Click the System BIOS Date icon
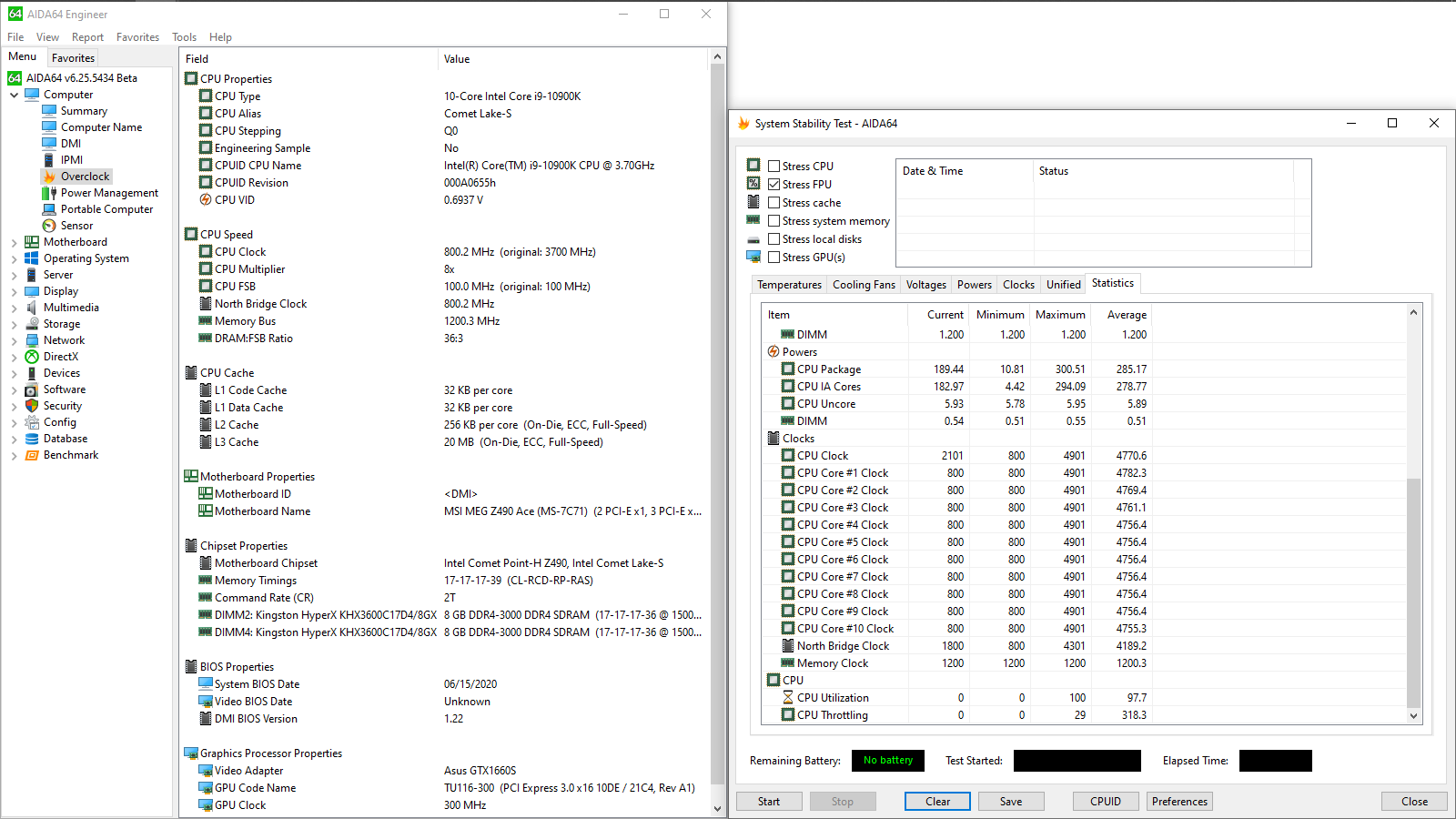This screenshot has width=1456, height=819. pos(206,684)
